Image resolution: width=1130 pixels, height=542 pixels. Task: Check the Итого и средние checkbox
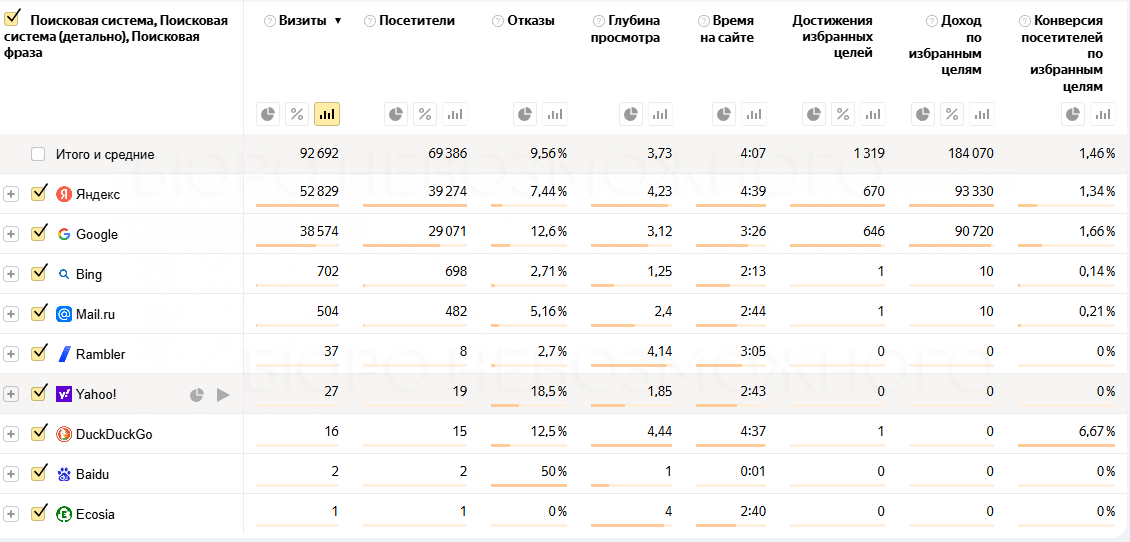point(38,154)
